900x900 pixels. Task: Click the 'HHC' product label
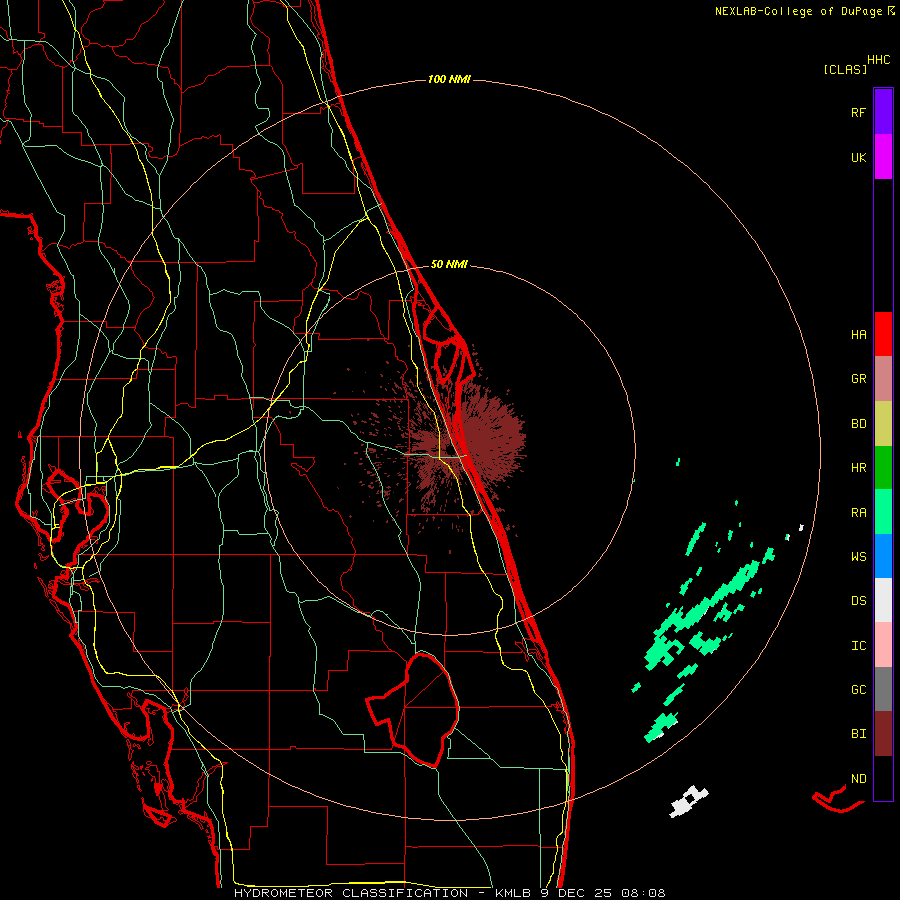click(878, 60)
